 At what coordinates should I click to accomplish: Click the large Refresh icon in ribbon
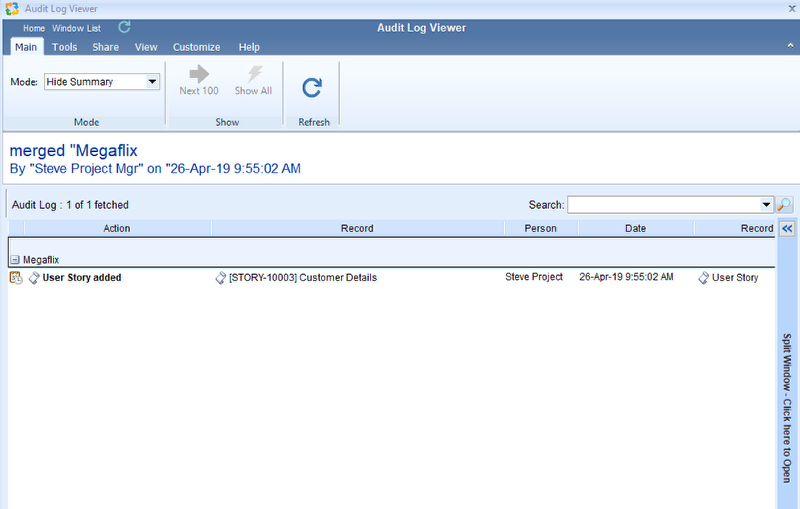(312, 88)
